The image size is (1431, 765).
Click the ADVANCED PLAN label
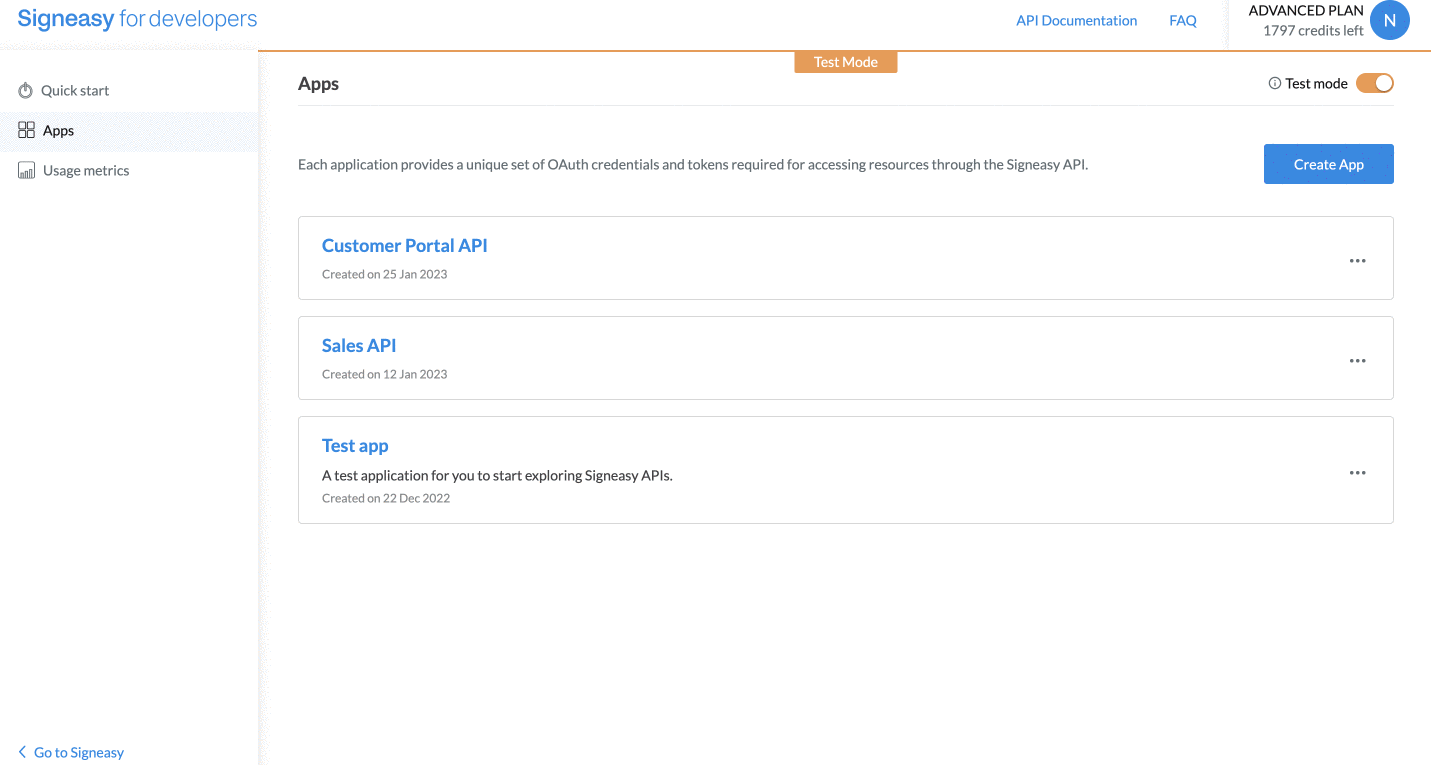[x=1306, y=11]
